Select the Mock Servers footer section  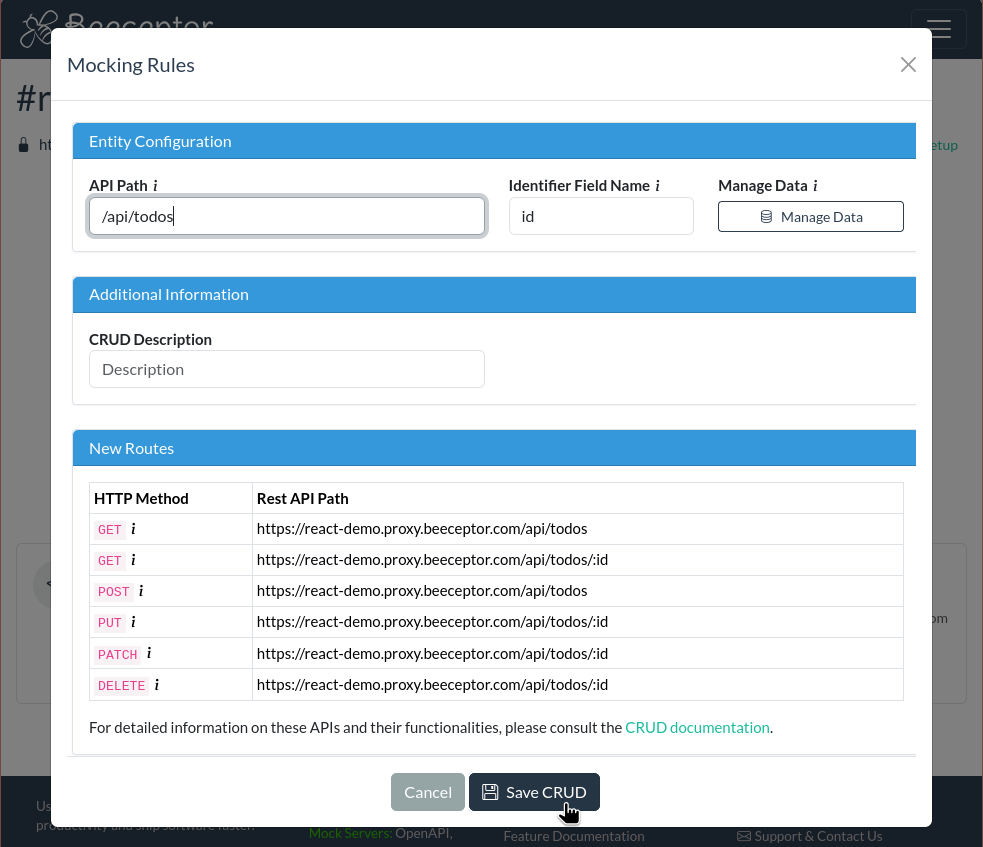tap(350, 832)
